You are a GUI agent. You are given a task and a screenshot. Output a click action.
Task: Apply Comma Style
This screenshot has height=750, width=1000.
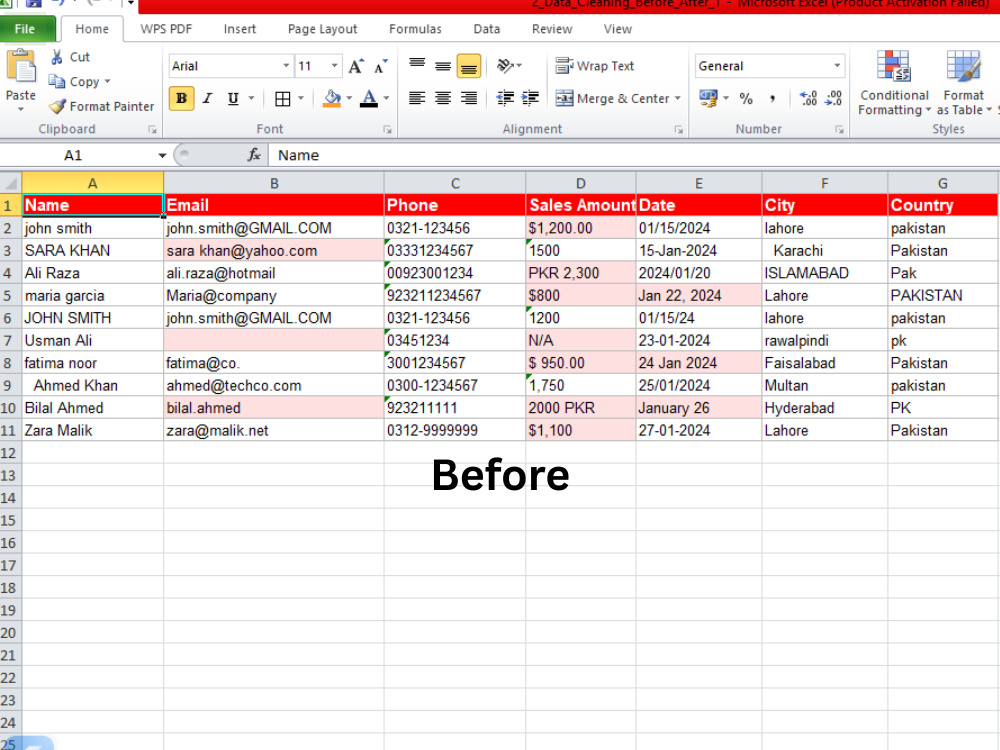pos(772,98)
